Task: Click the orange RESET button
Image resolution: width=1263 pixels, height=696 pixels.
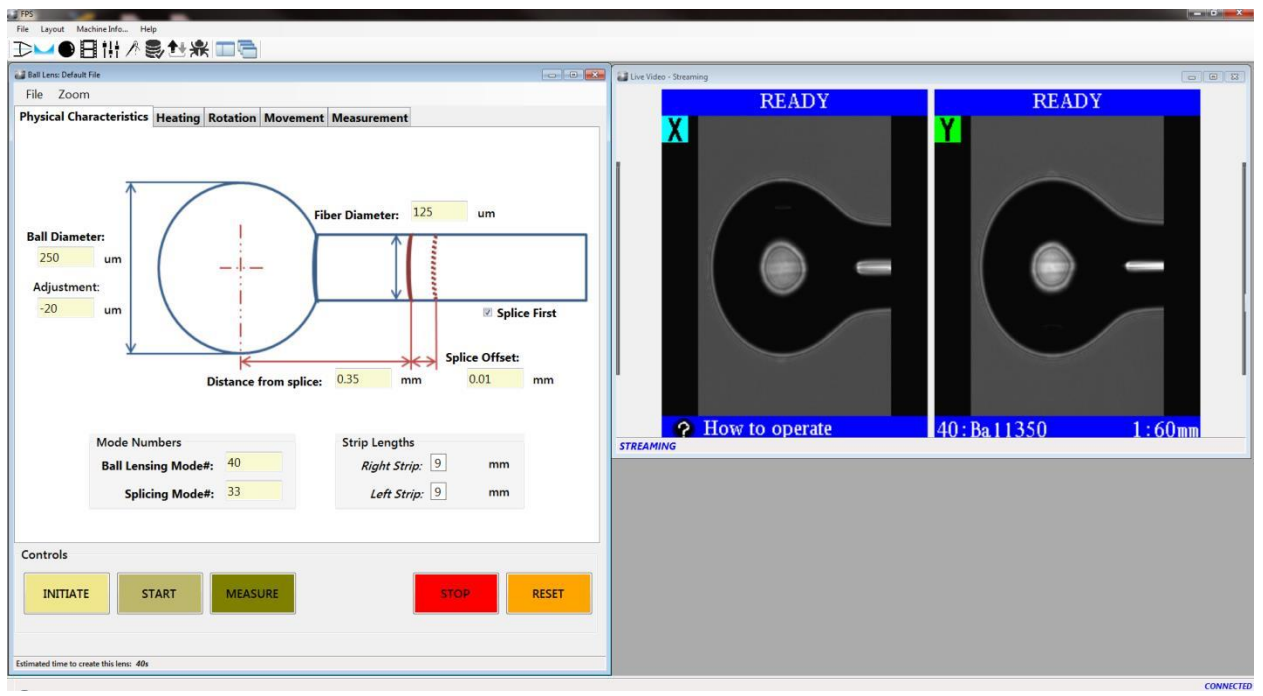Action: coord(548,593)
